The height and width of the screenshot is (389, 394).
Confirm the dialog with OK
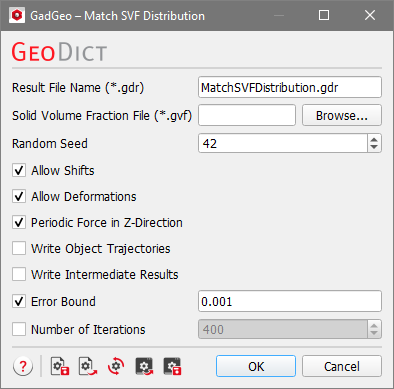point(256,366)
